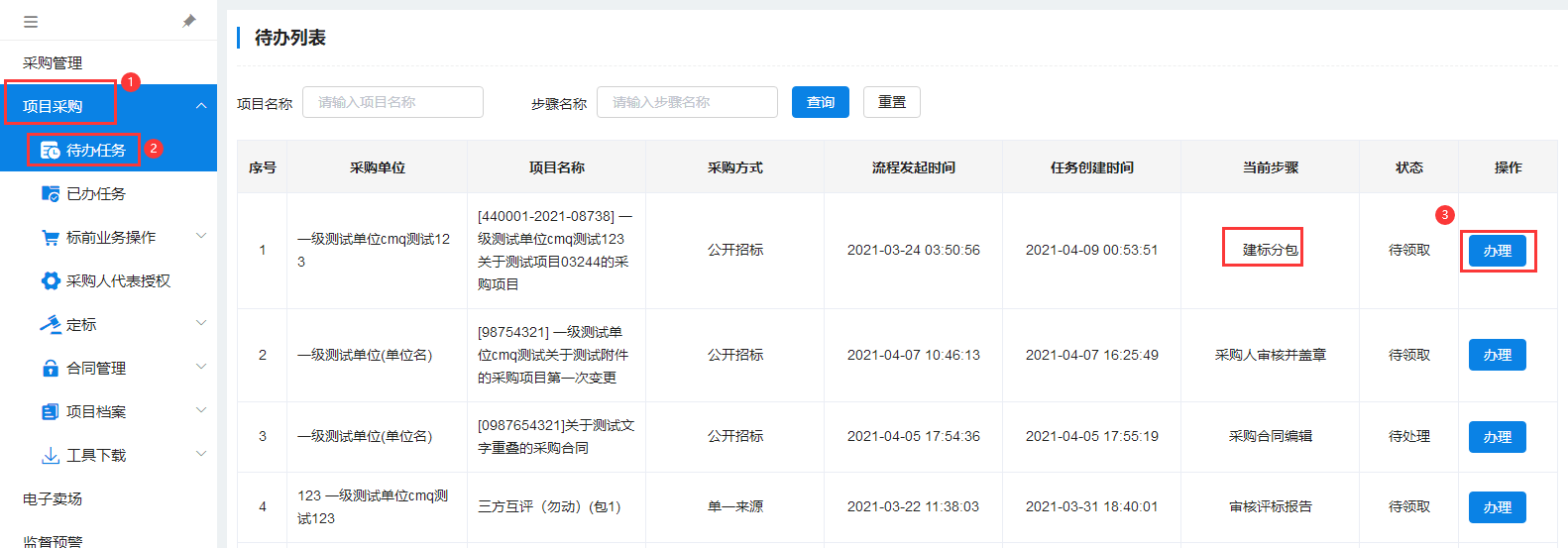Click 办理 for the 采购合同编辑 row
The image size is (1568, 548).
coord(1497,437)
